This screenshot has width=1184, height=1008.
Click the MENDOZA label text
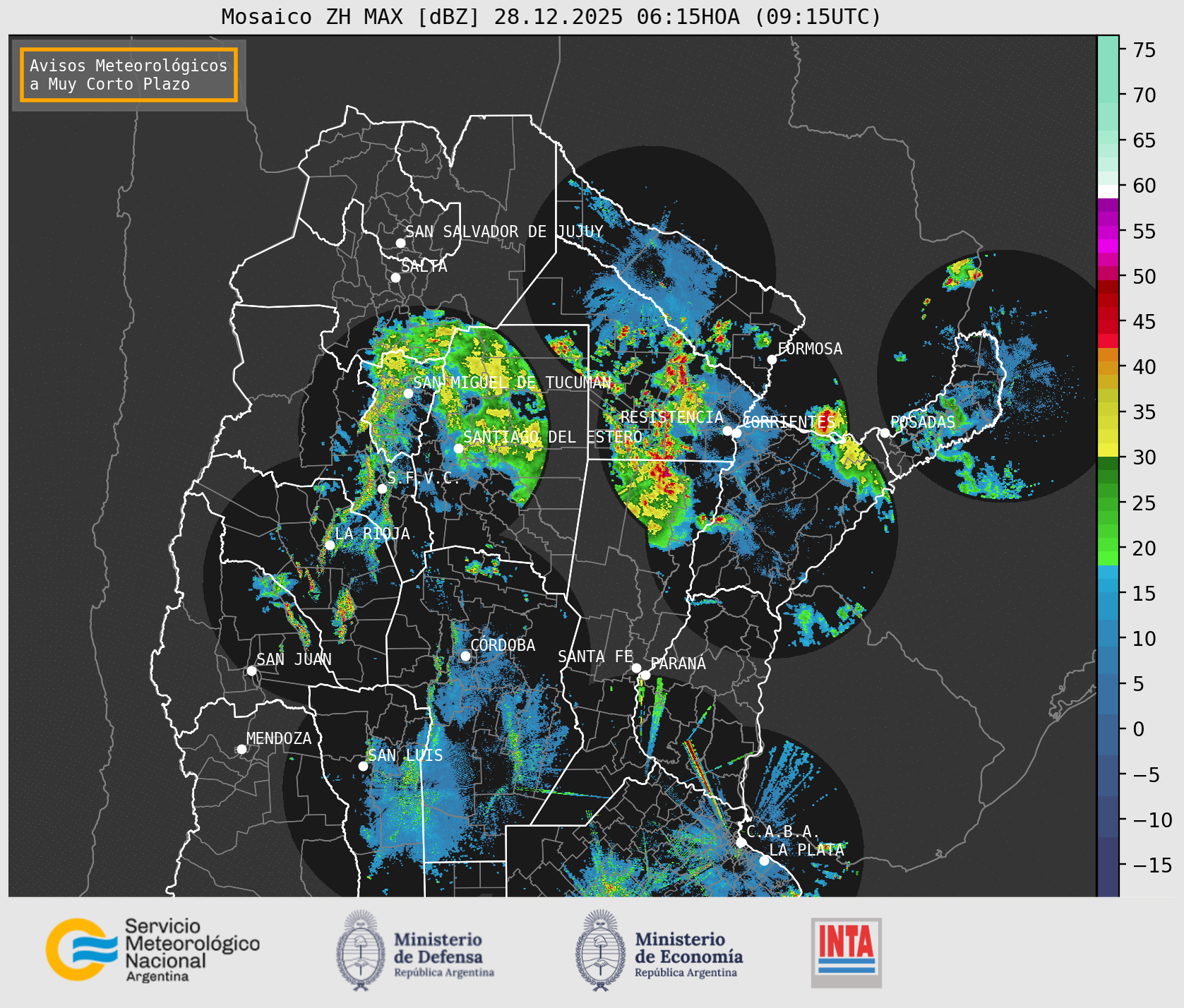tap(279, 738)
